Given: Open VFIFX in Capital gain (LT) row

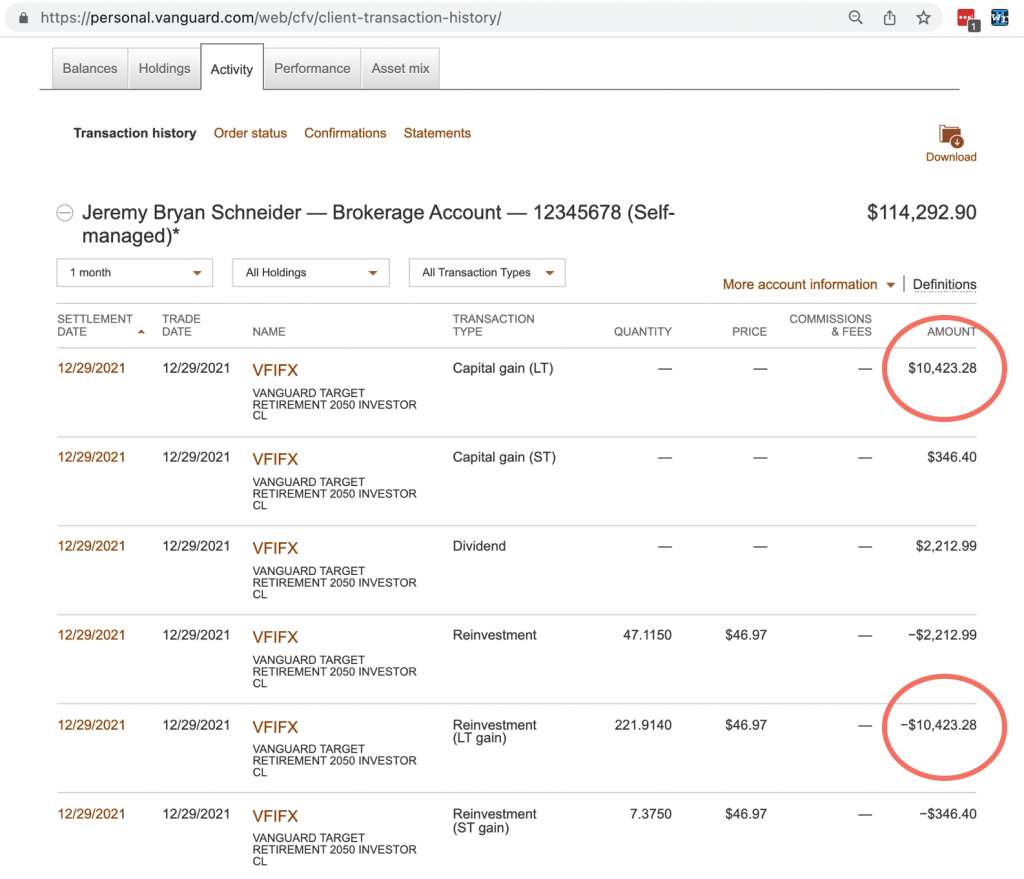Looking at the screenshot, I should (275, 370).
